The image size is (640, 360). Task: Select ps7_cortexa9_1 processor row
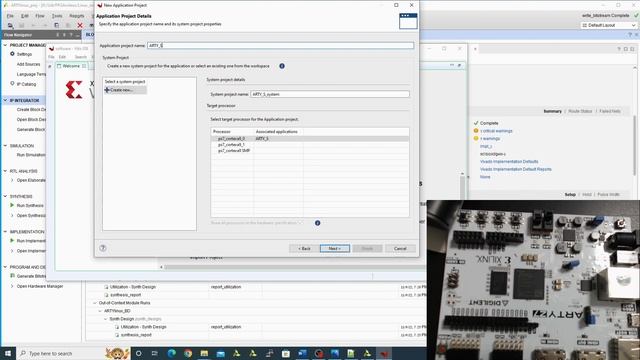[x=310, y=144]
